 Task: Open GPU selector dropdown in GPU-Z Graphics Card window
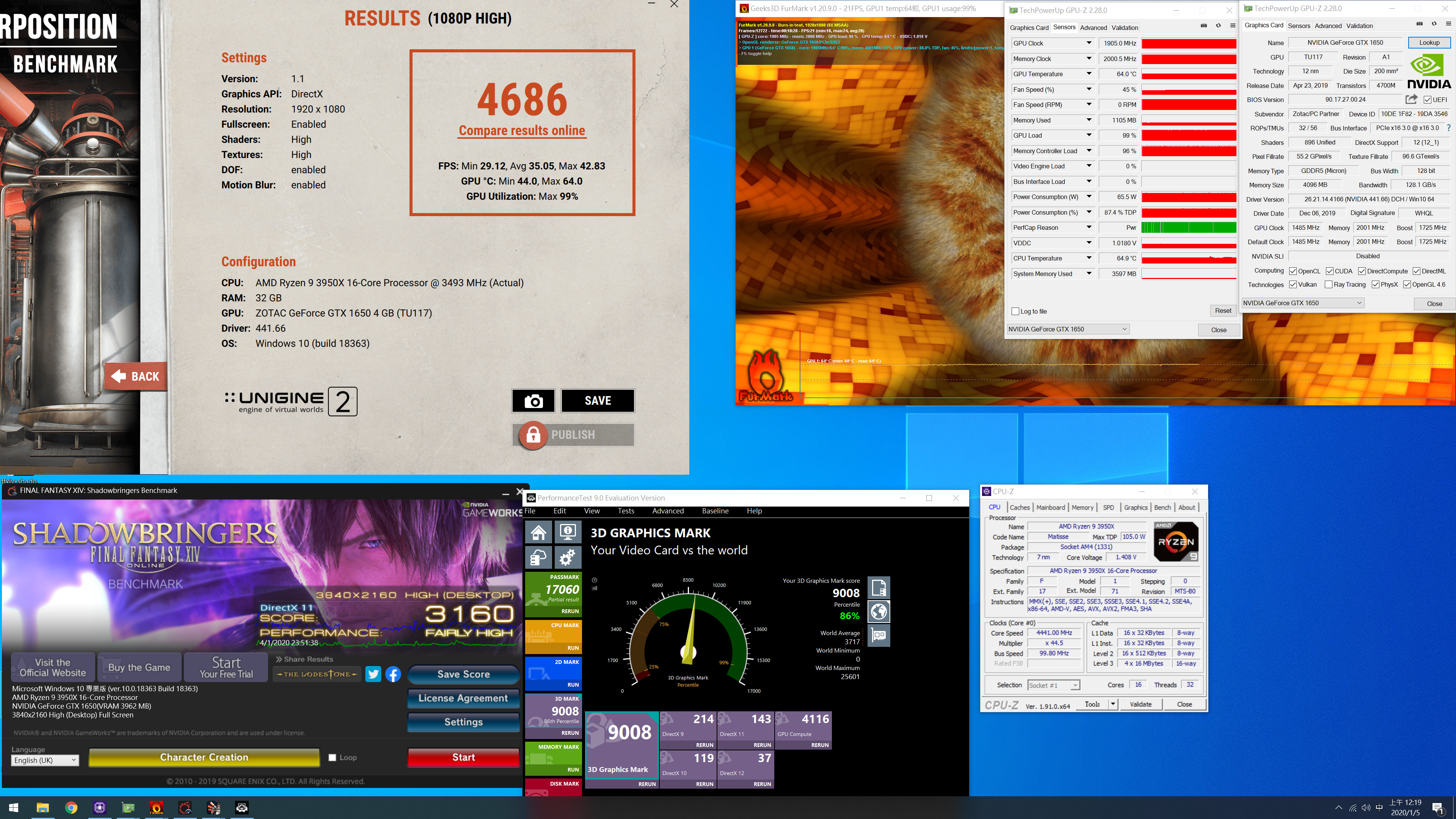(x=1302, y=303)
